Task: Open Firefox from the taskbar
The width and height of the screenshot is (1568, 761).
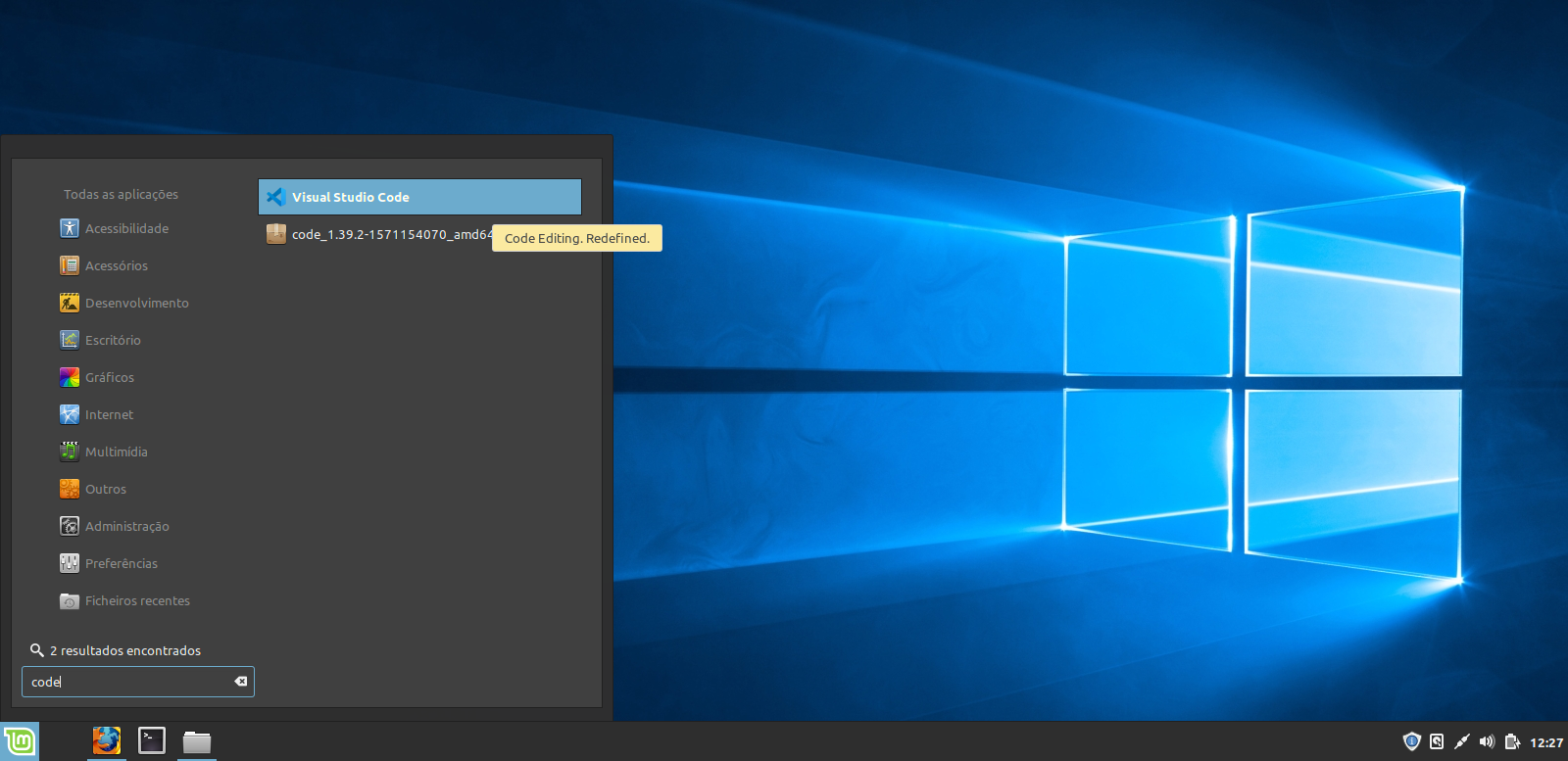Action: click(x=107, y=740)
